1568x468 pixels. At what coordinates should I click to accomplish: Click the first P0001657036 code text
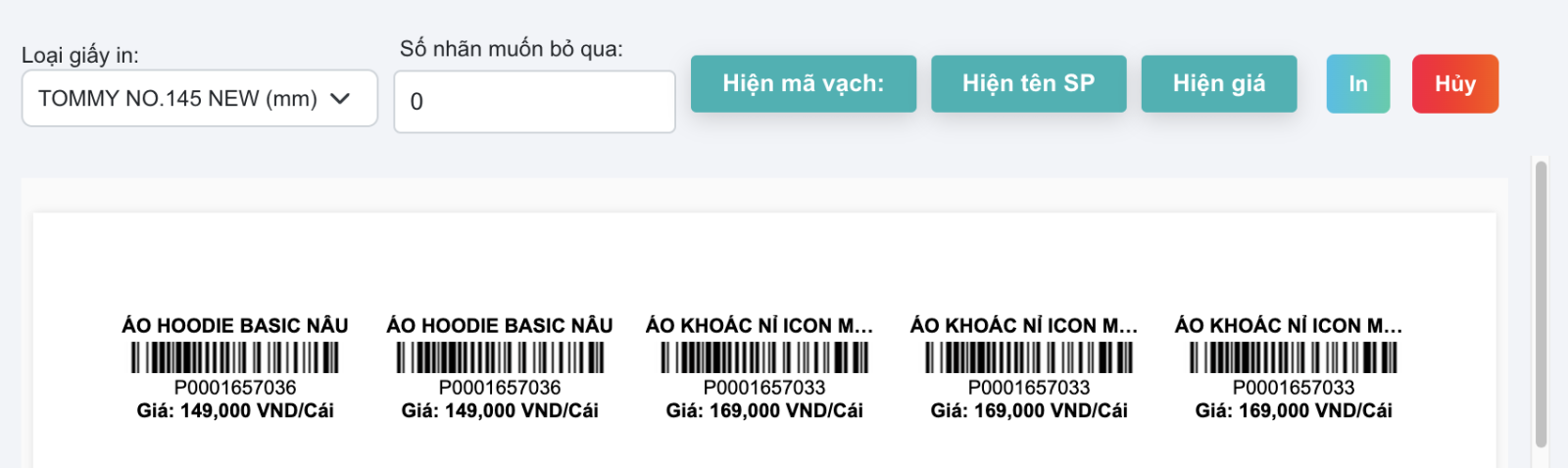[x=235, y=388]
